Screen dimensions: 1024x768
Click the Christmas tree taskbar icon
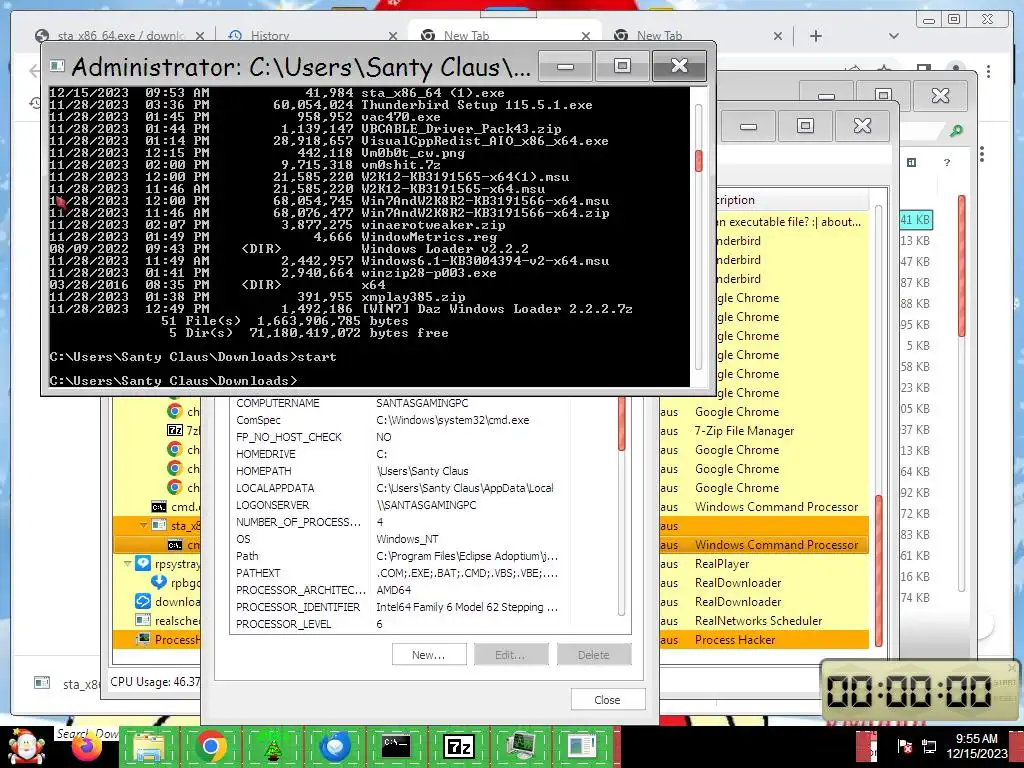[273, 746]
